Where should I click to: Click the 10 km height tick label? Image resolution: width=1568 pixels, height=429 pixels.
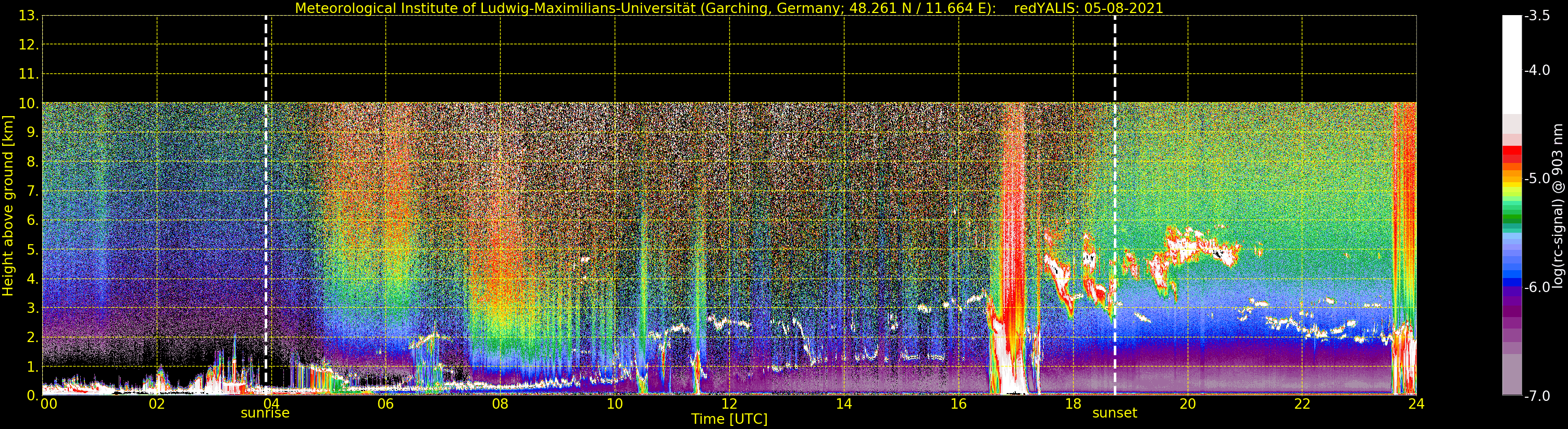pos(29,104)
